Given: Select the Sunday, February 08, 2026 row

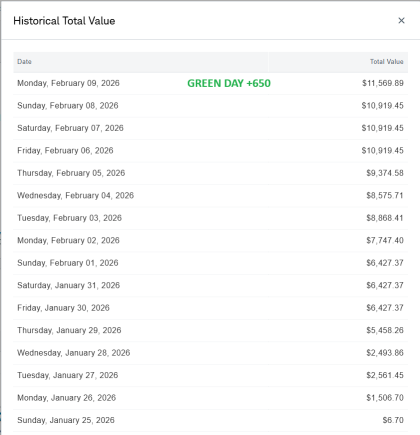Looking at the screenshot, I should tap(211, 106).
